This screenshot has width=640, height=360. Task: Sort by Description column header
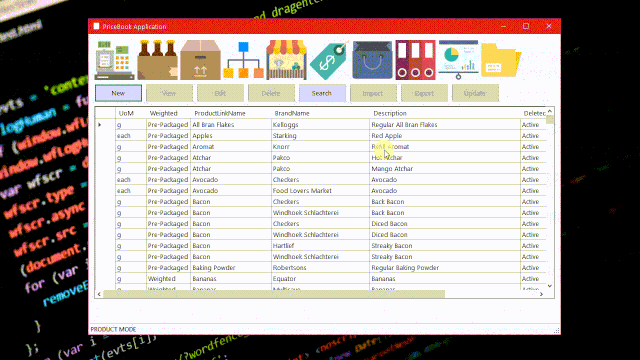coord(445,113)
